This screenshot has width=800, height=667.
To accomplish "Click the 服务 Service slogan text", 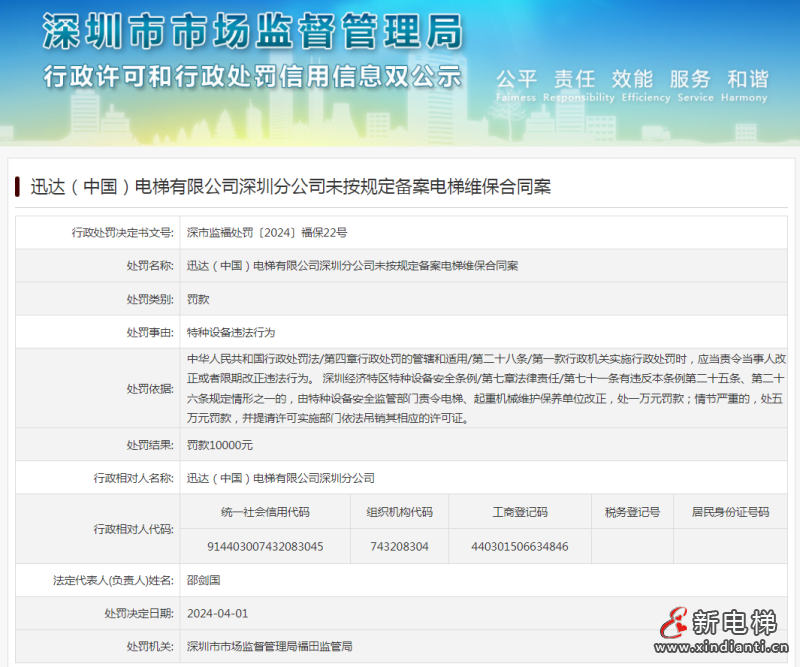I will [686, 79].
